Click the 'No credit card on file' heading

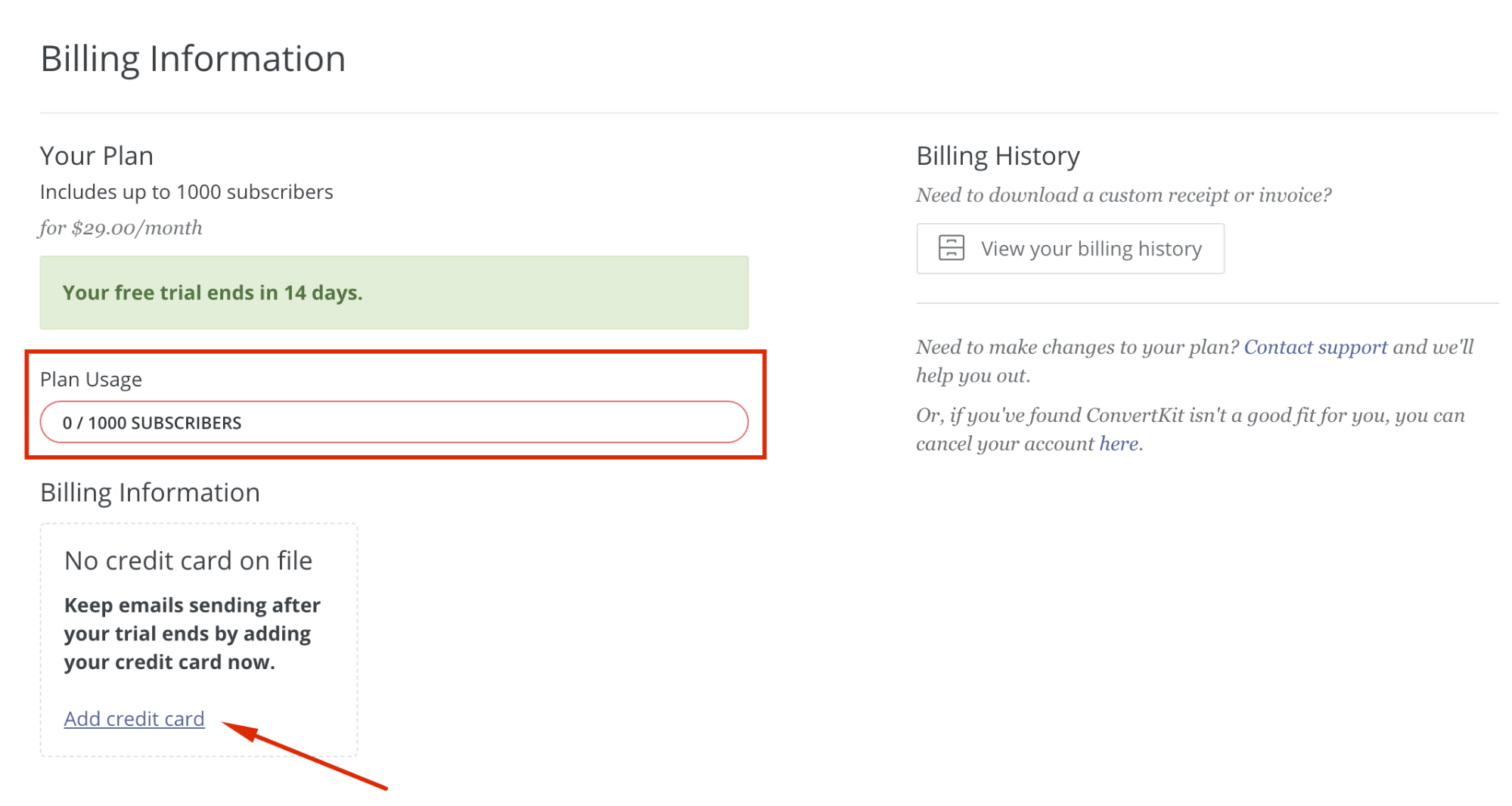click(188, 560)
